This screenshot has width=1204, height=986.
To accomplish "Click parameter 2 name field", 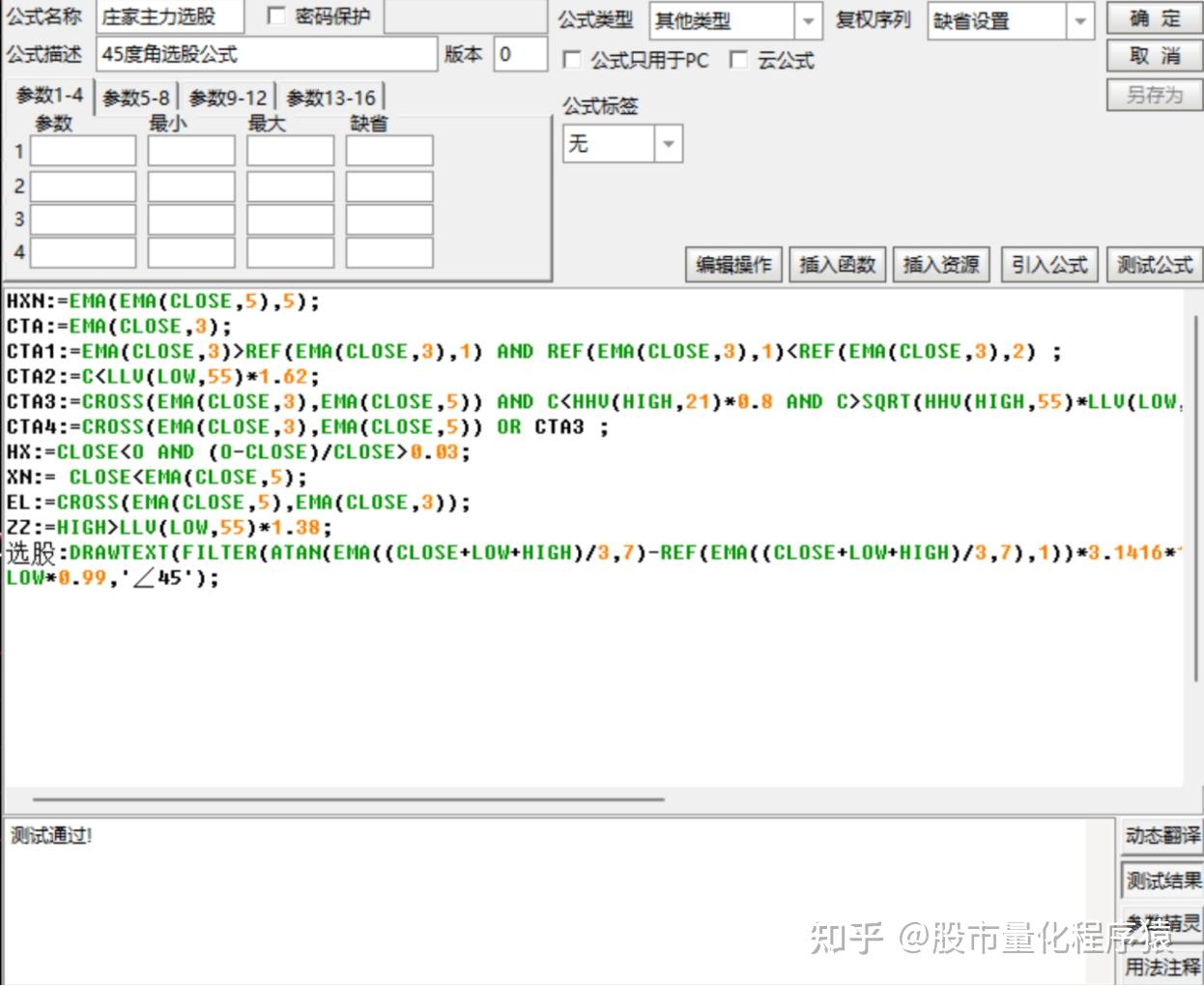I will coord(83,187).
